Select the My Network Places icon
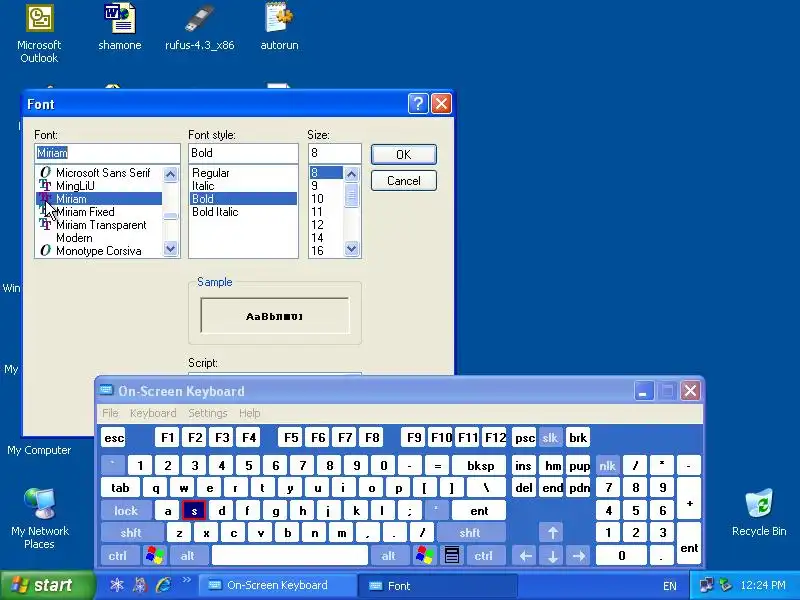The width and height of the screenshot is (800, 600). (40, 518)
